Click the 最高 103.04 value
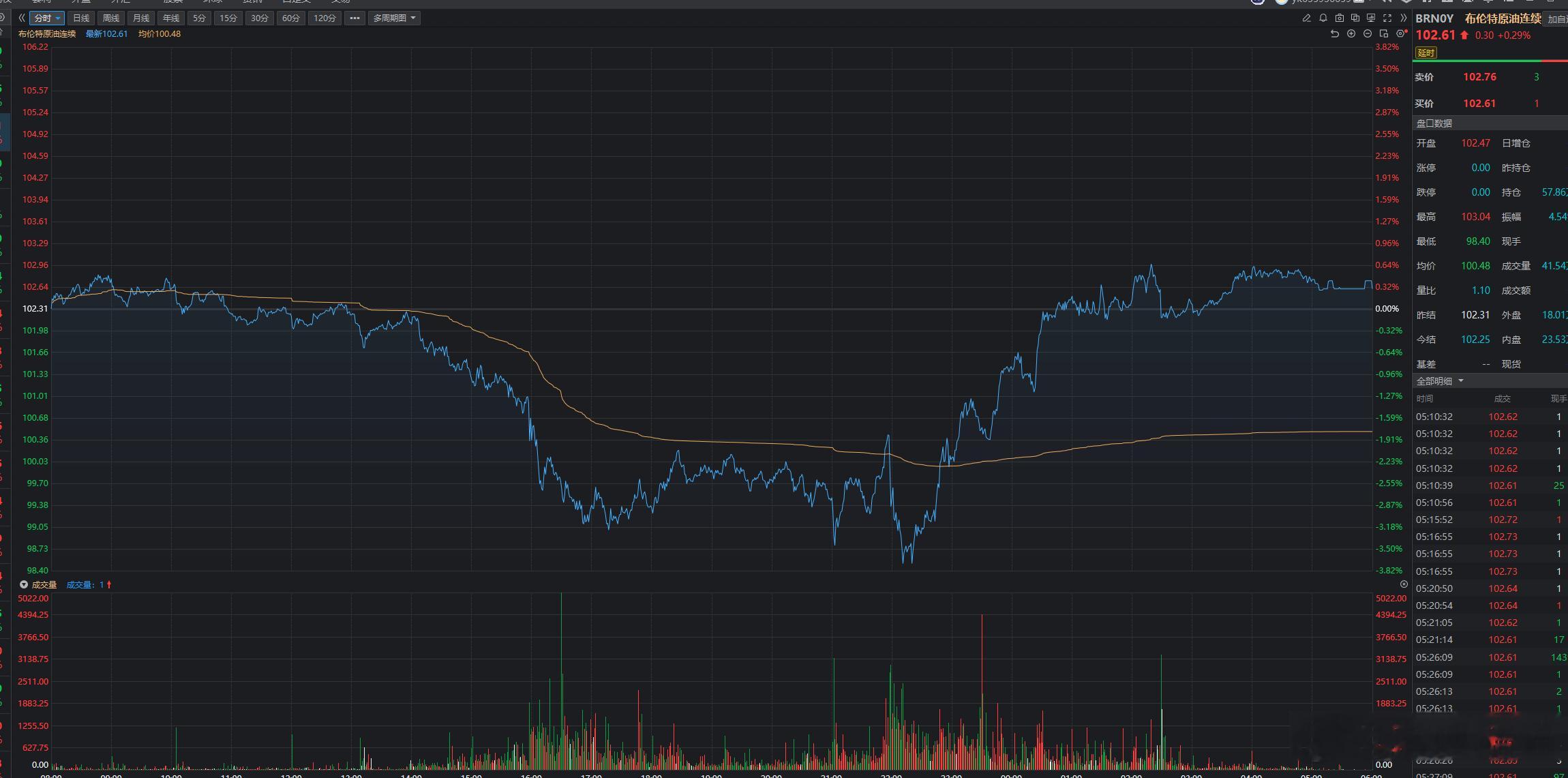The height and width of the screenshot is (778, 1568). [x=1475, y=217]
